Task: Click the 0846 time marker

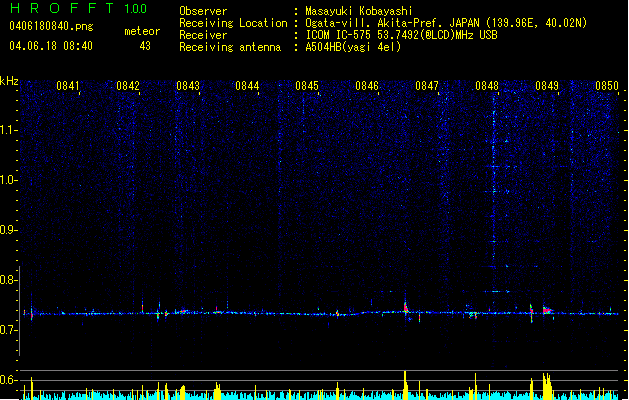Action: tap(367, 86)
